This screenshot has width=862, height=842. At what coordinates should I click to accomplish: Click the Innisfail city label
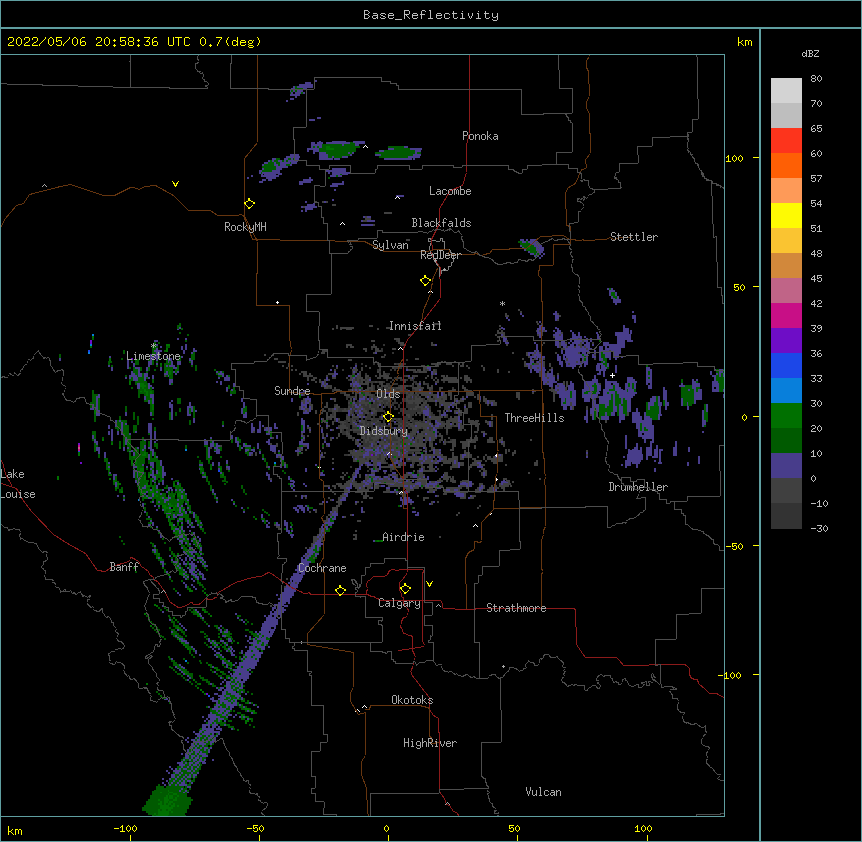[415, 326]
